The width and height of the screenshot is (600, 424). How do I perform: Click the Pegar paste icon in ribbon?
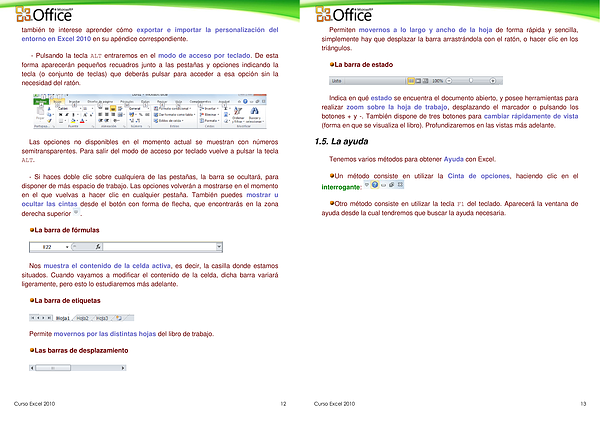pos(40,111)
